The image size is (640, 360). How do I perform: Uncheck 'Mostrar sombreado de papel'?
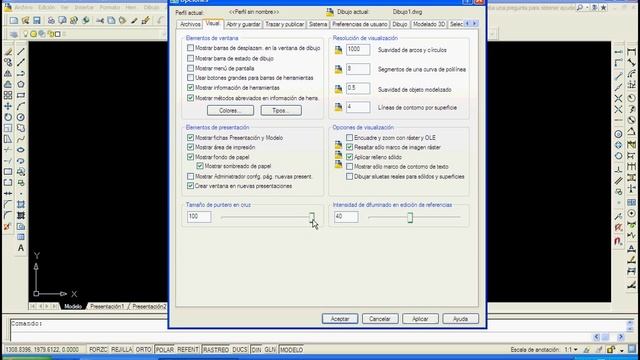200,166
